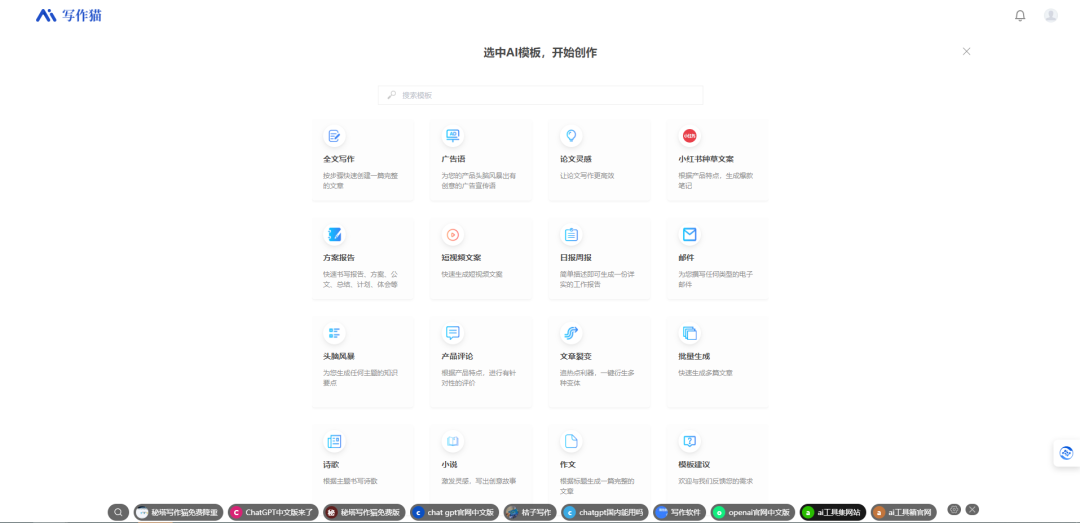Close the AI template picker with the X

tap(966, 51)
